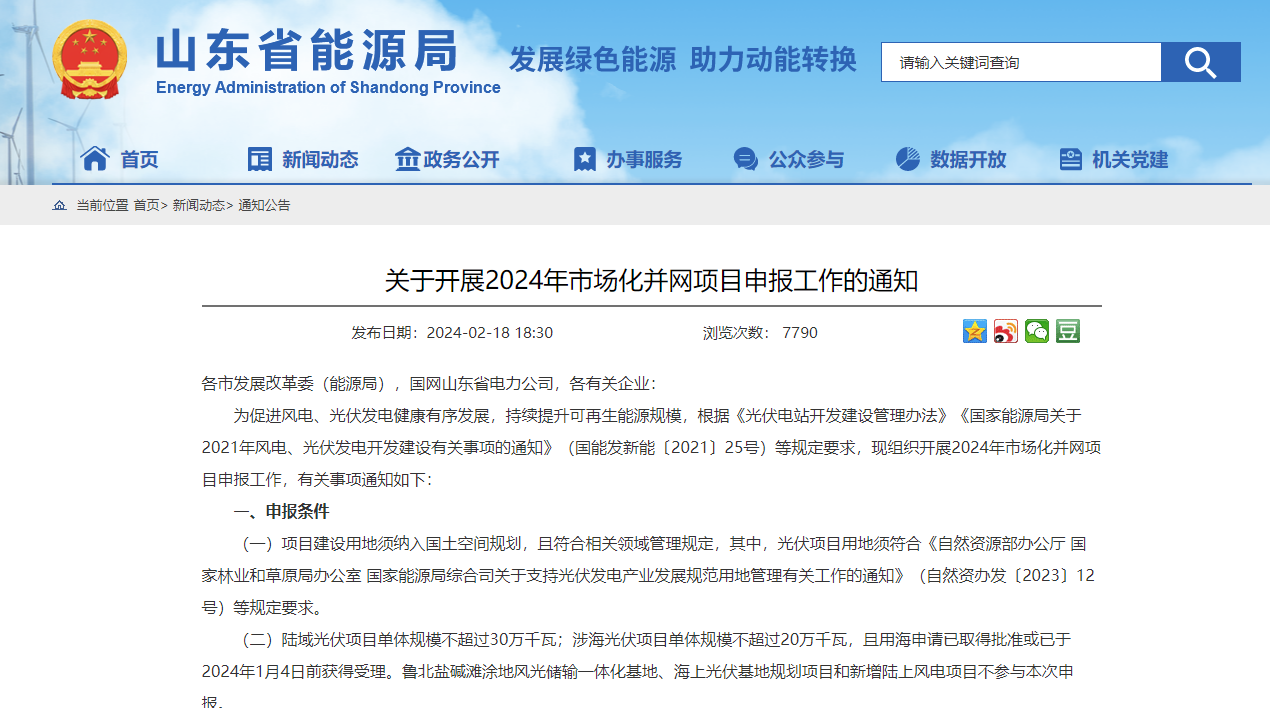
Task: Click the 当前位置 label
Action: pos(102,205)
